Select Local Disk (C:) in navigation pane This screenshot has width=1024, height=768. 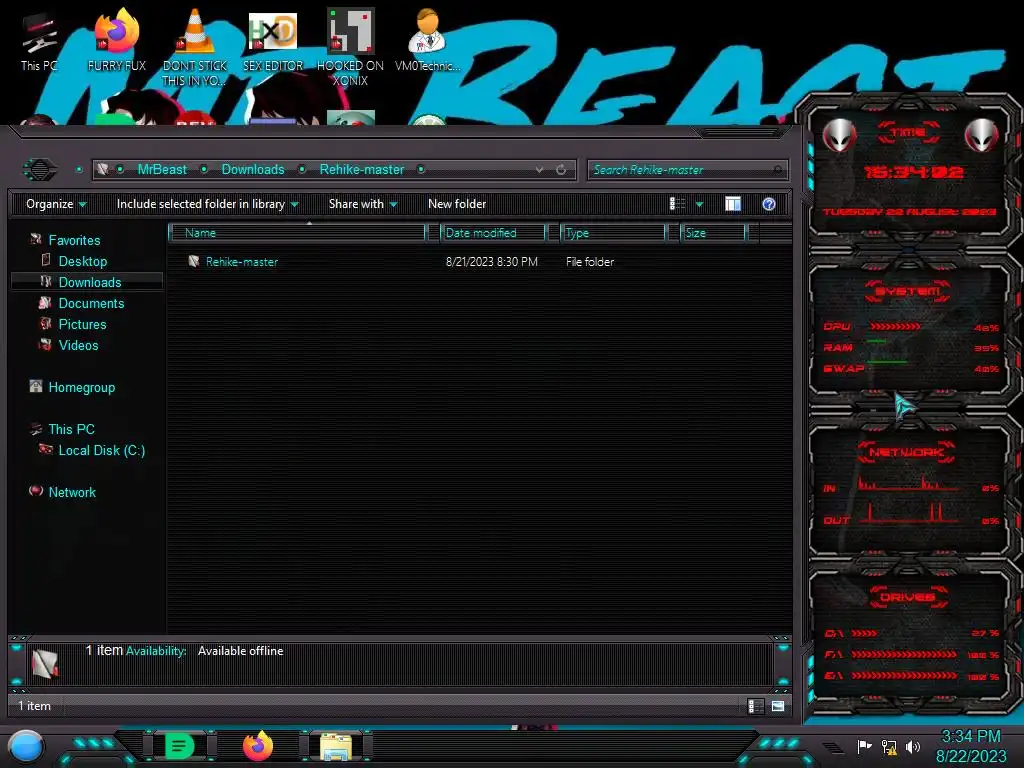click(x=101, y=450)
